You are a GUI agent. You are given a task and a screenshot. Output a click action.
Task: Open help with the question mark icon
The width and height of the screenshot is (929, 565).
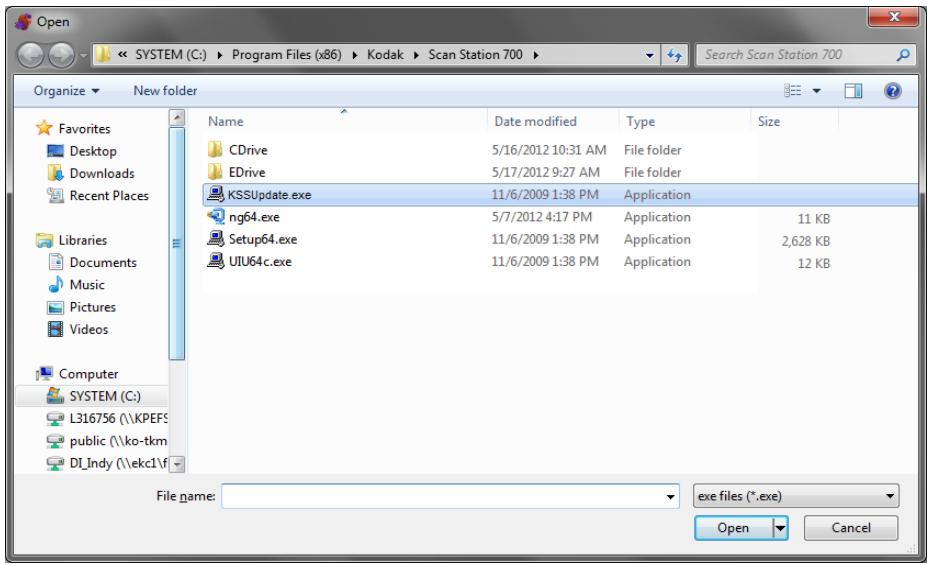[892, 91]
